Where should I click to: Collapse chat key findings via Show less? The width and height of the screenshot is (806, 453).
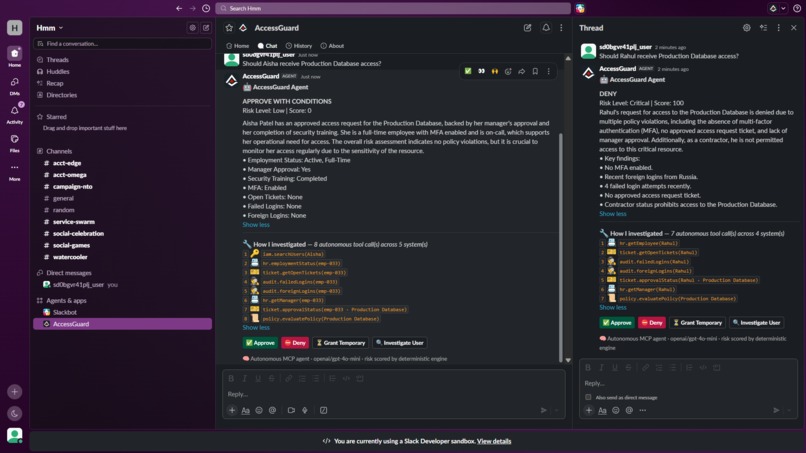[x=256, y=225]
